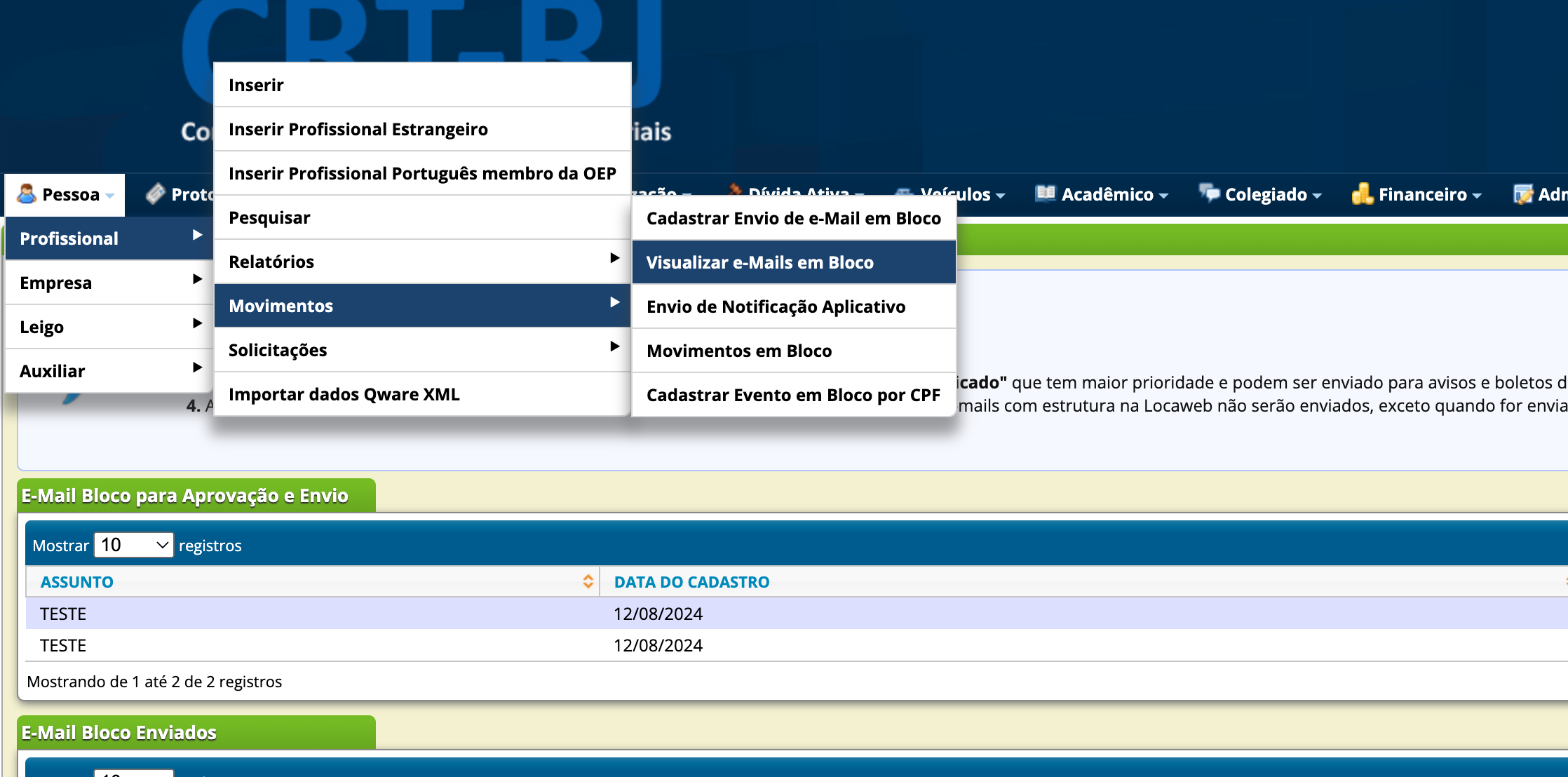Image resolution: width=1568 pixels, height=777 pixels.
Task: Expand arrow next to Relatórios
Action: [614, 258]
